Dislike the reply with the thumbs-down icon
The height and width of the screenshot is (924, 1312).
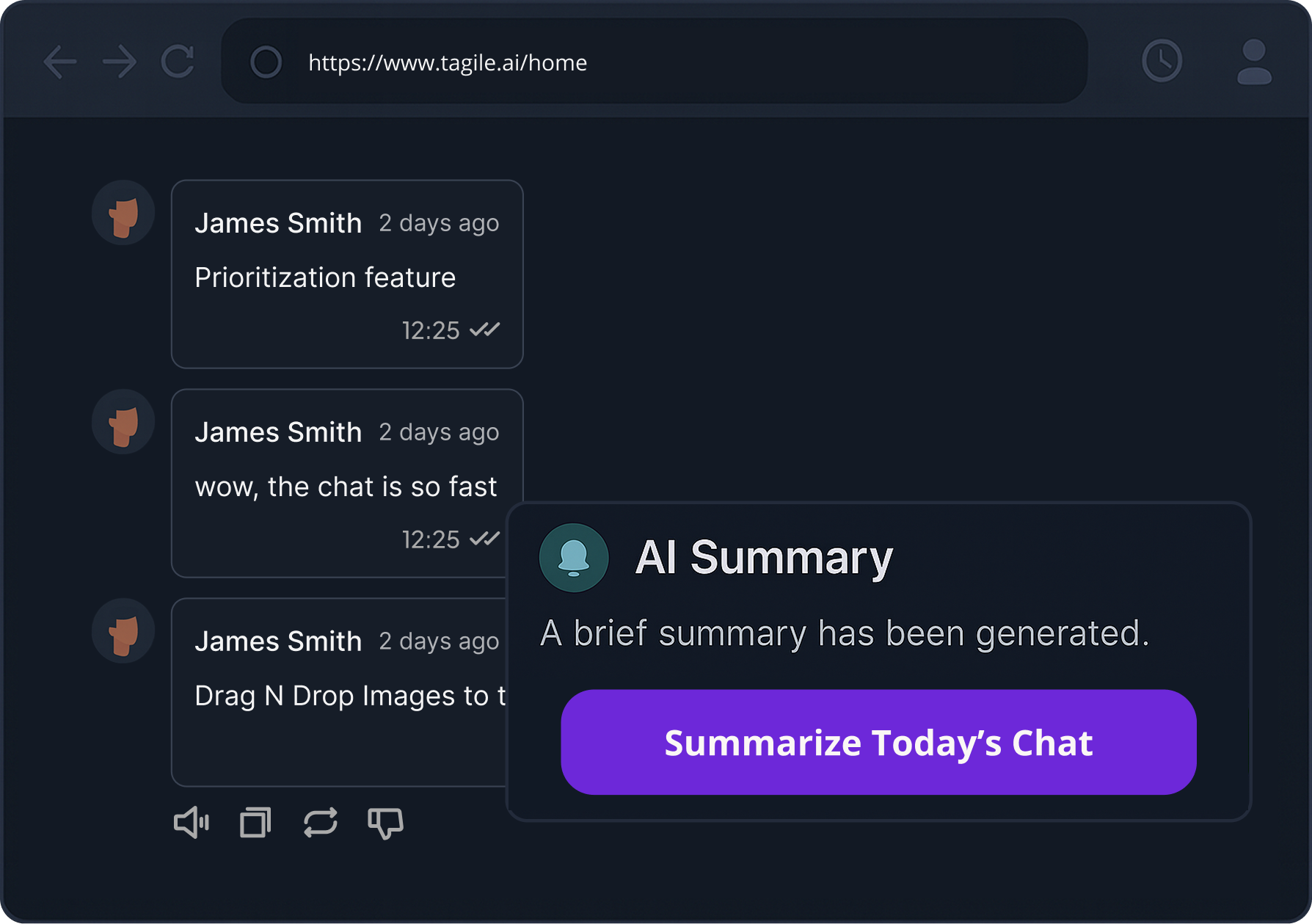click(385, 823)
